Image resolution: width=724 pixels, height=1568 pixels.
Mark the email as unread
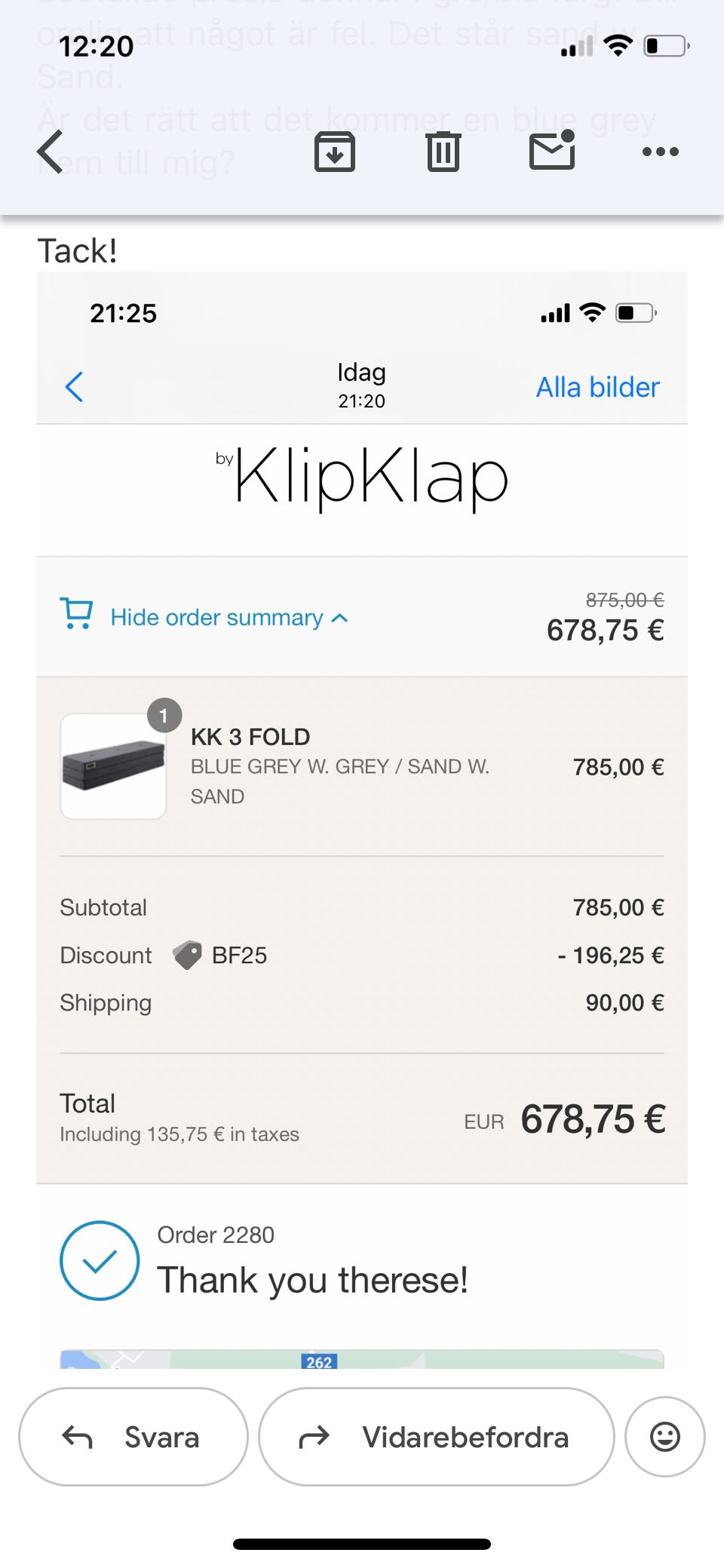click(552, 150)
